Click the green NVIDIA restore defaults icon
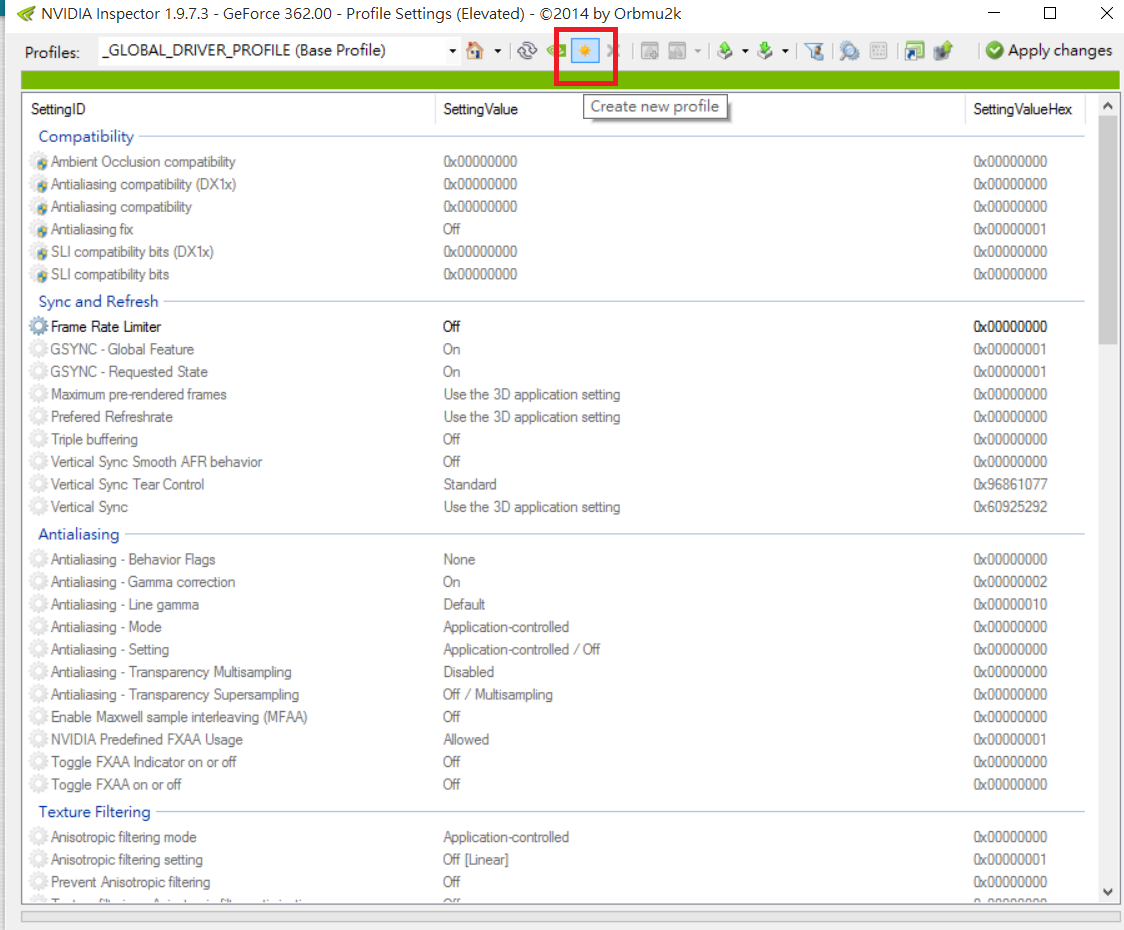 pos(556,51)
